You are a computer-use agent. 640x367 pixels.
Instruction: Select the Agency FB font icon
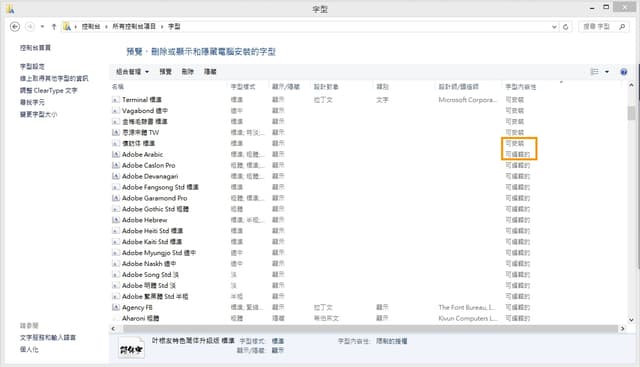pyautogui.click(x=116, y=307)
